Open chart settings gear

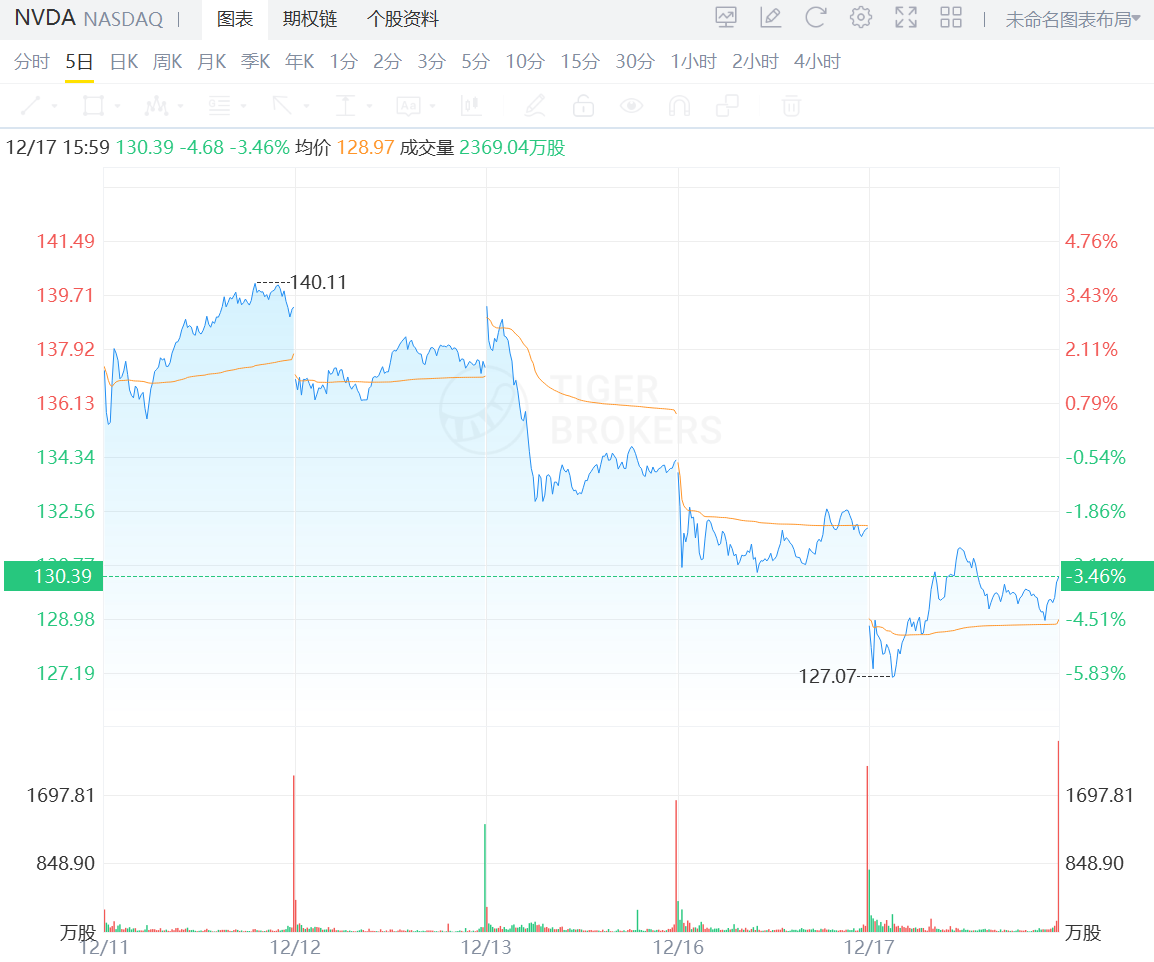[x=860, y=18]
